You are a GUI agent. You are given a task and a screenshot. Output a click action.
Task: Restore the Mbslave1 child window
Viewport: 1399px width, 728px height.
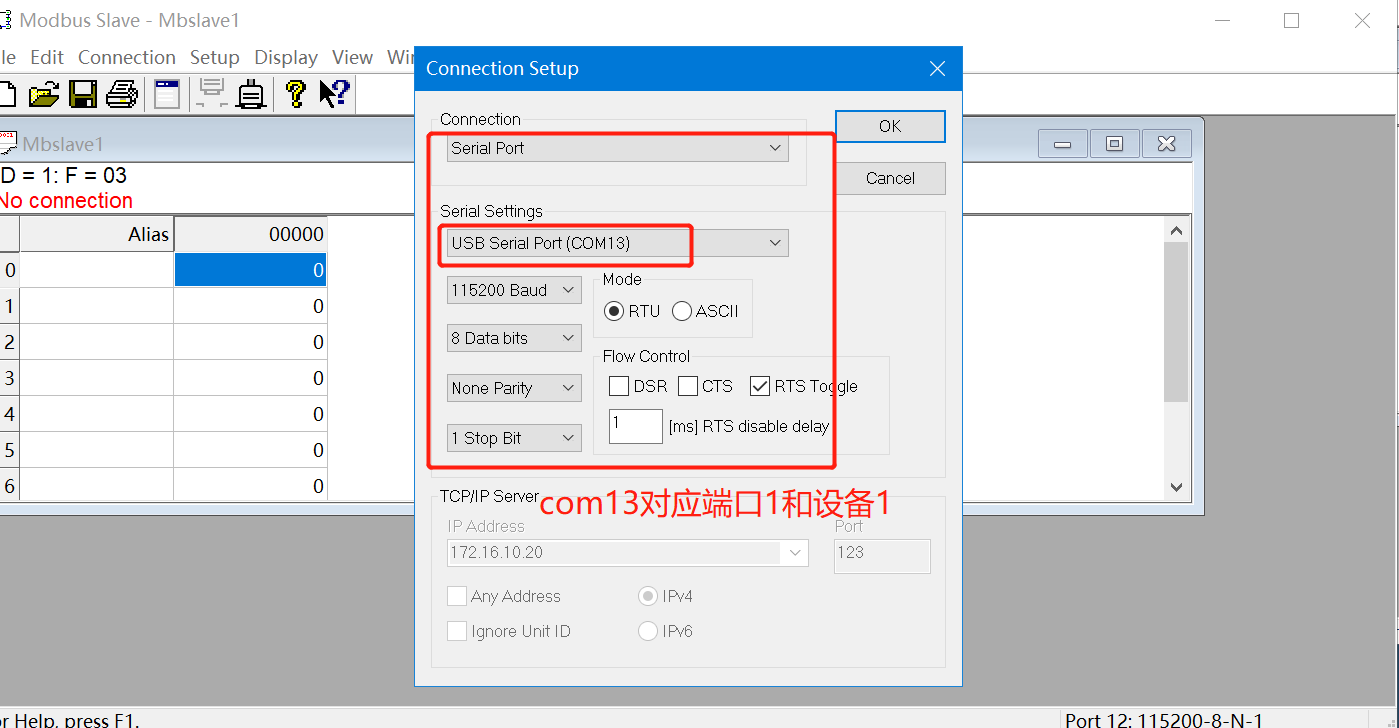pos(1114,144)
